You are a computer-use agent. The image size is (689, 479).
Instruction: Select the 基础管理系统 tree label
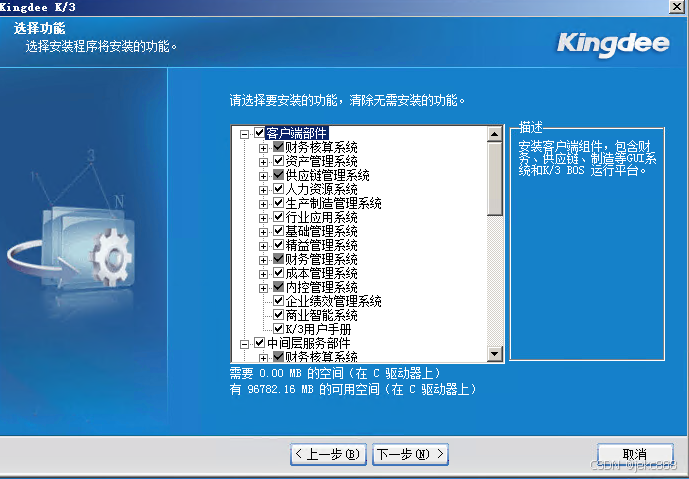coord(321,231)
